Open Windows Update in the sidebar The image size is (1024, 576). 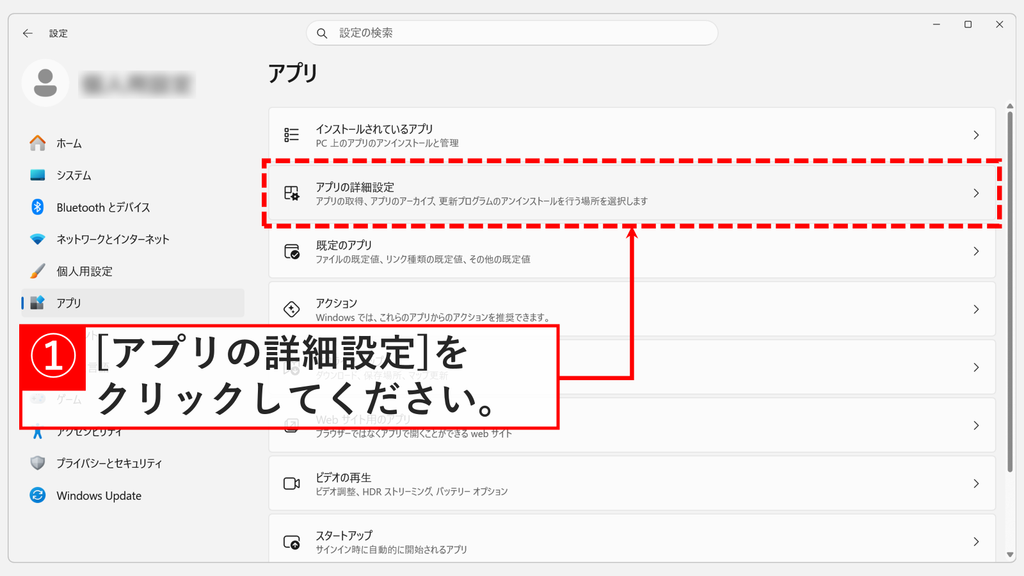(133, 496)
